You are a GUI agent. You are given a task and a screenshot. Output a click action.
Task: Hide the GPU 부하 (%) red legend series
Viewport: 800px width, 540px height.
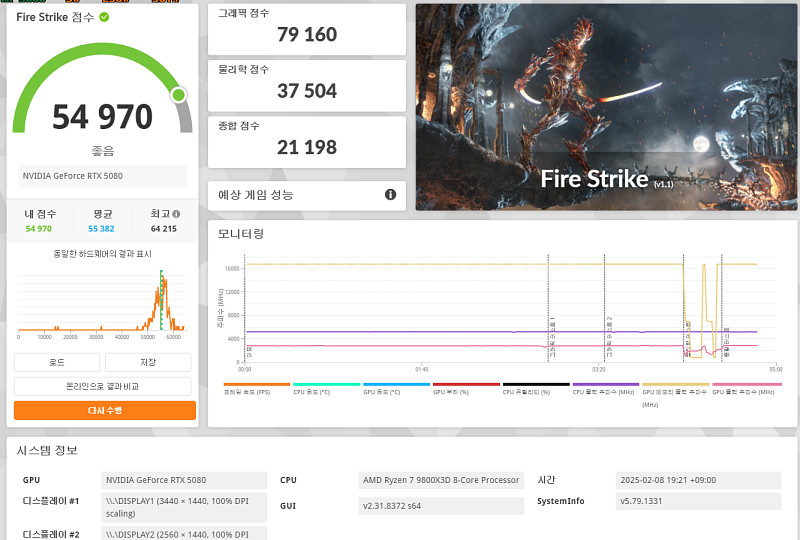(466, 390)
